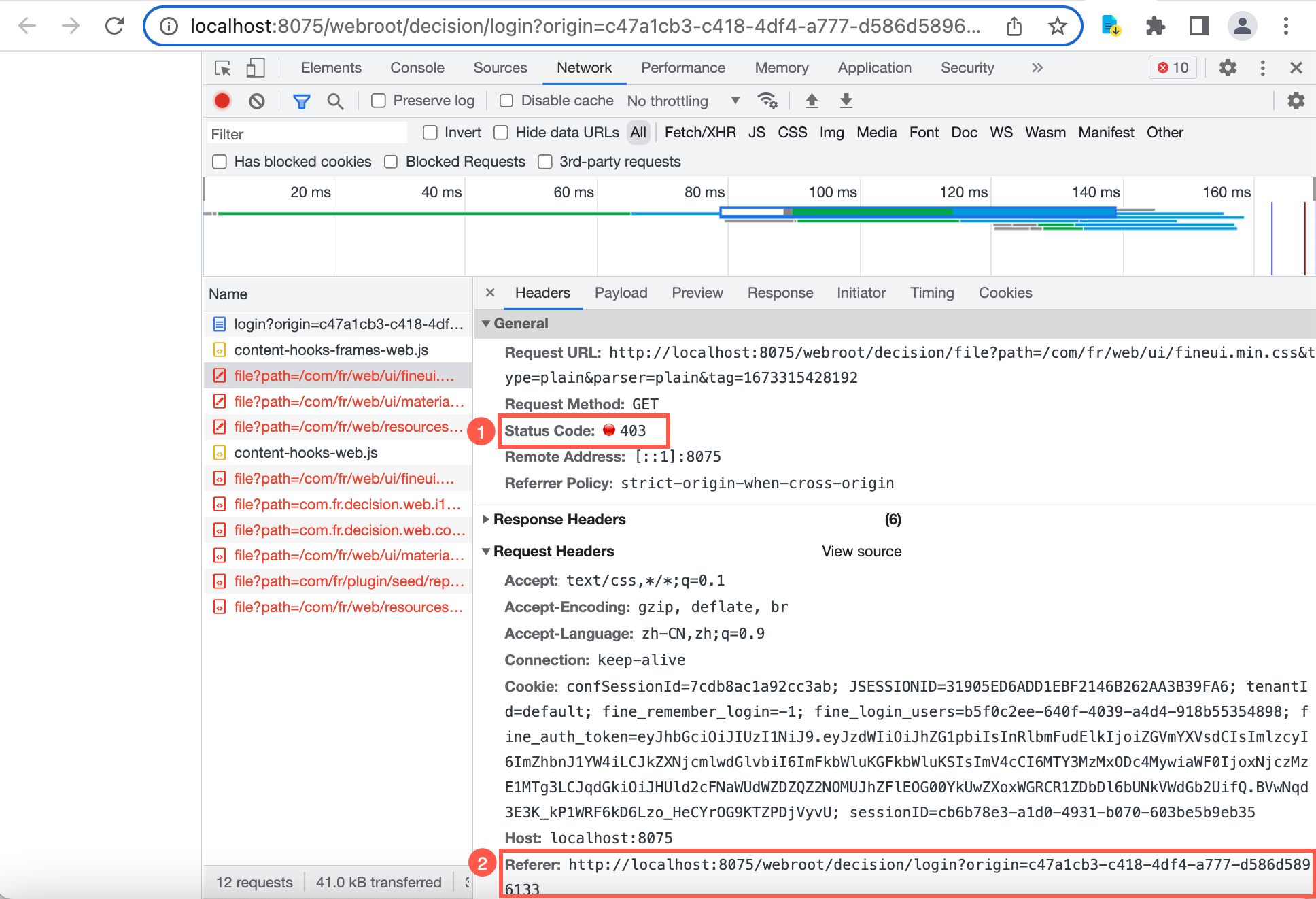Screen dimensions: 1316x899
Task: Expand the Response Headers section
Action: coord(487,519)
